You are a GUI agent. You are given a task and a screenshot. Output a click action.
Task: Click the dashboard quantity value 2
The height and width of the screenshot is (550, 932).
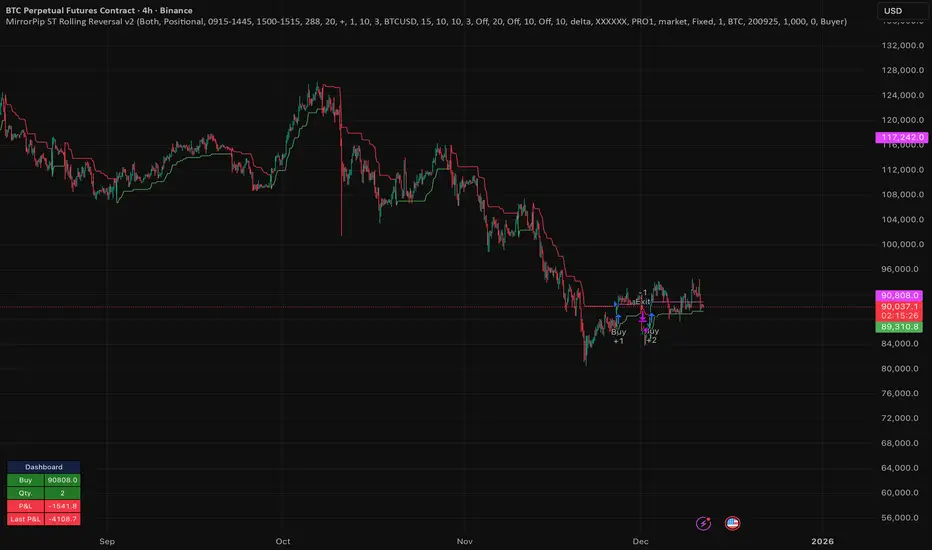(x=62, y=493)
